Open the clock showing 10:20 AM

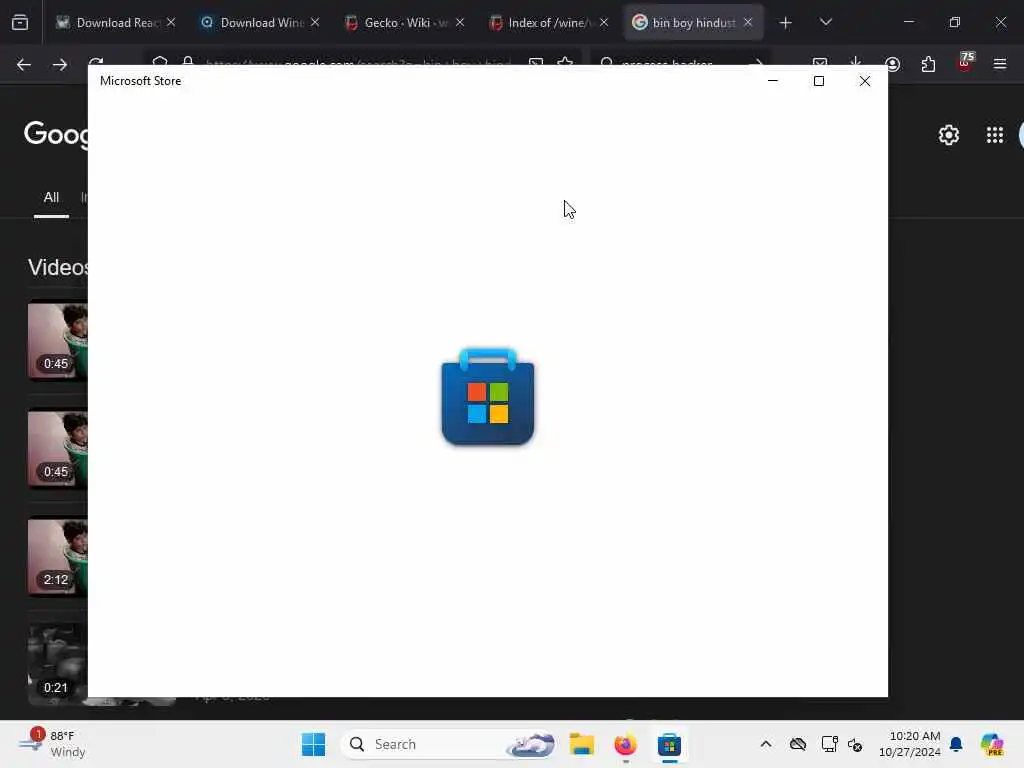point(910,744)
